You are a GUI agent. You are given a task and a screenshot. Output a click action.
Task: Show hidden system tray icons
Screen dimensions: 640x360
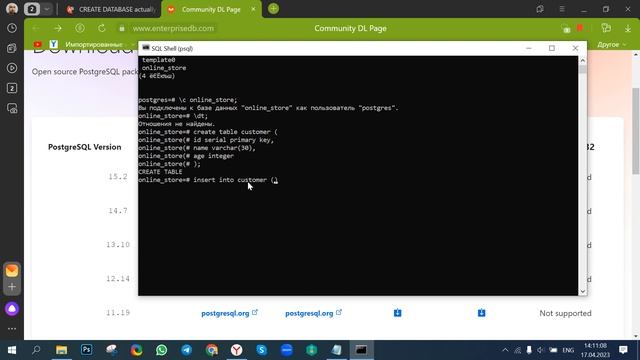click(505, 350)
